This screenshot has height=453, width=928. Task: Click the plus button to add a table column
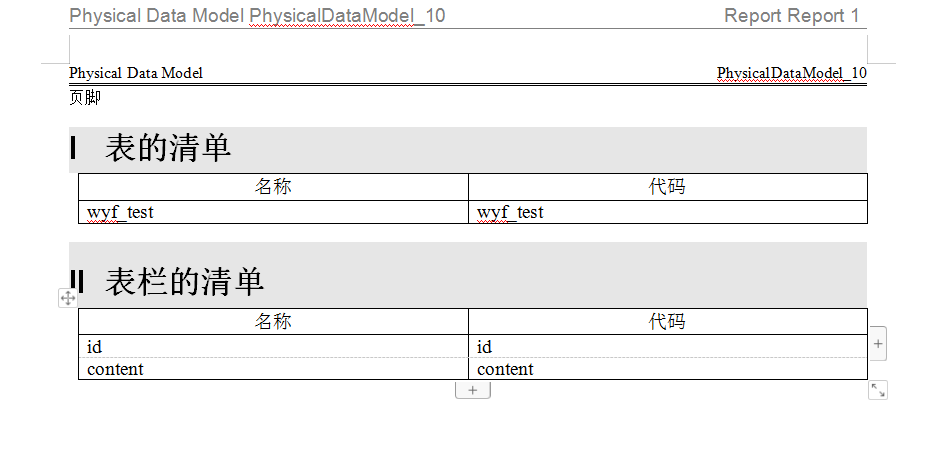point(877,343)
